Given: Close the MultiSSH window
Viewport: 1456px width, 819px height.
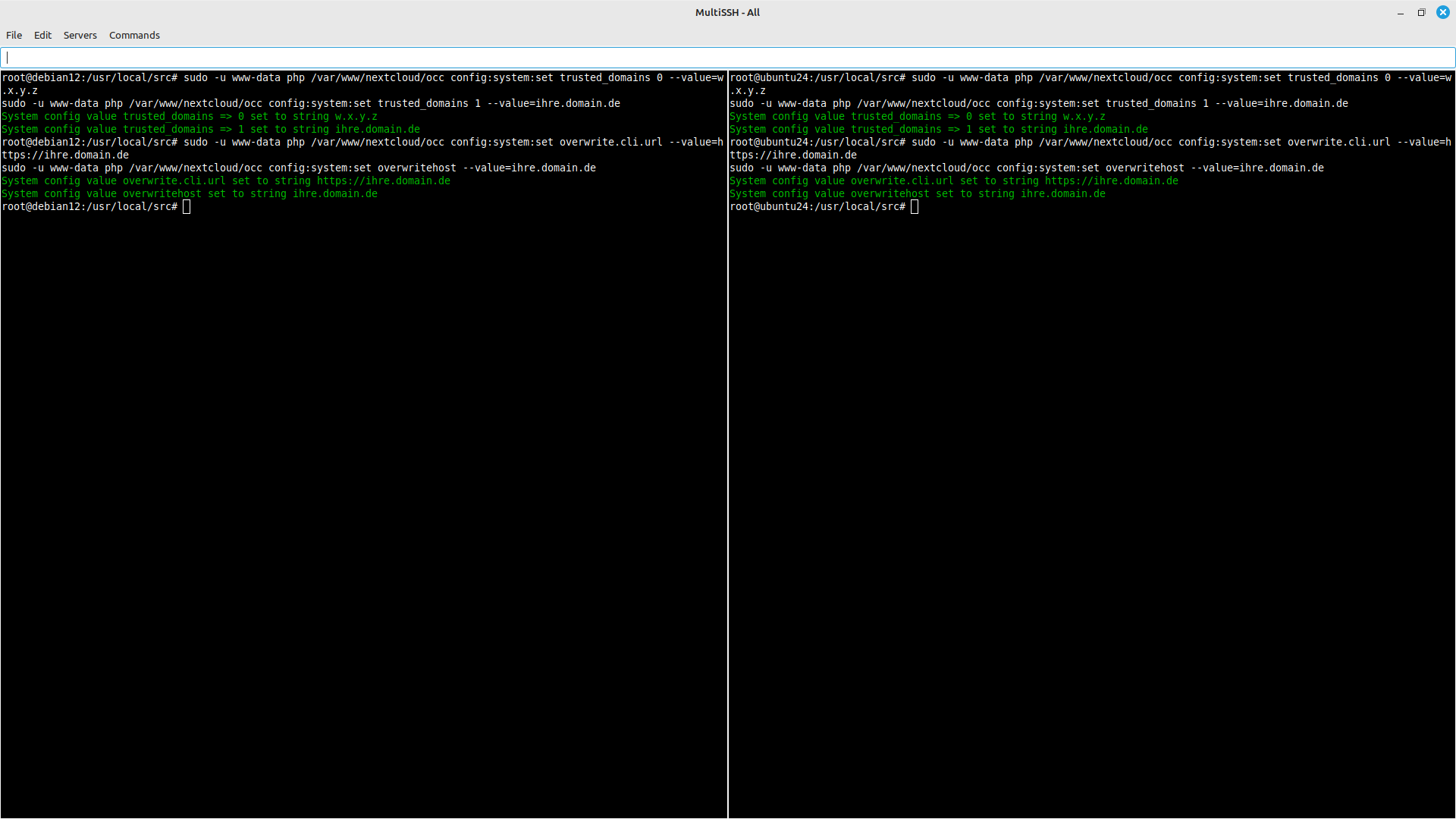Looking at the screenshot, I should [x=1443, y=12].
